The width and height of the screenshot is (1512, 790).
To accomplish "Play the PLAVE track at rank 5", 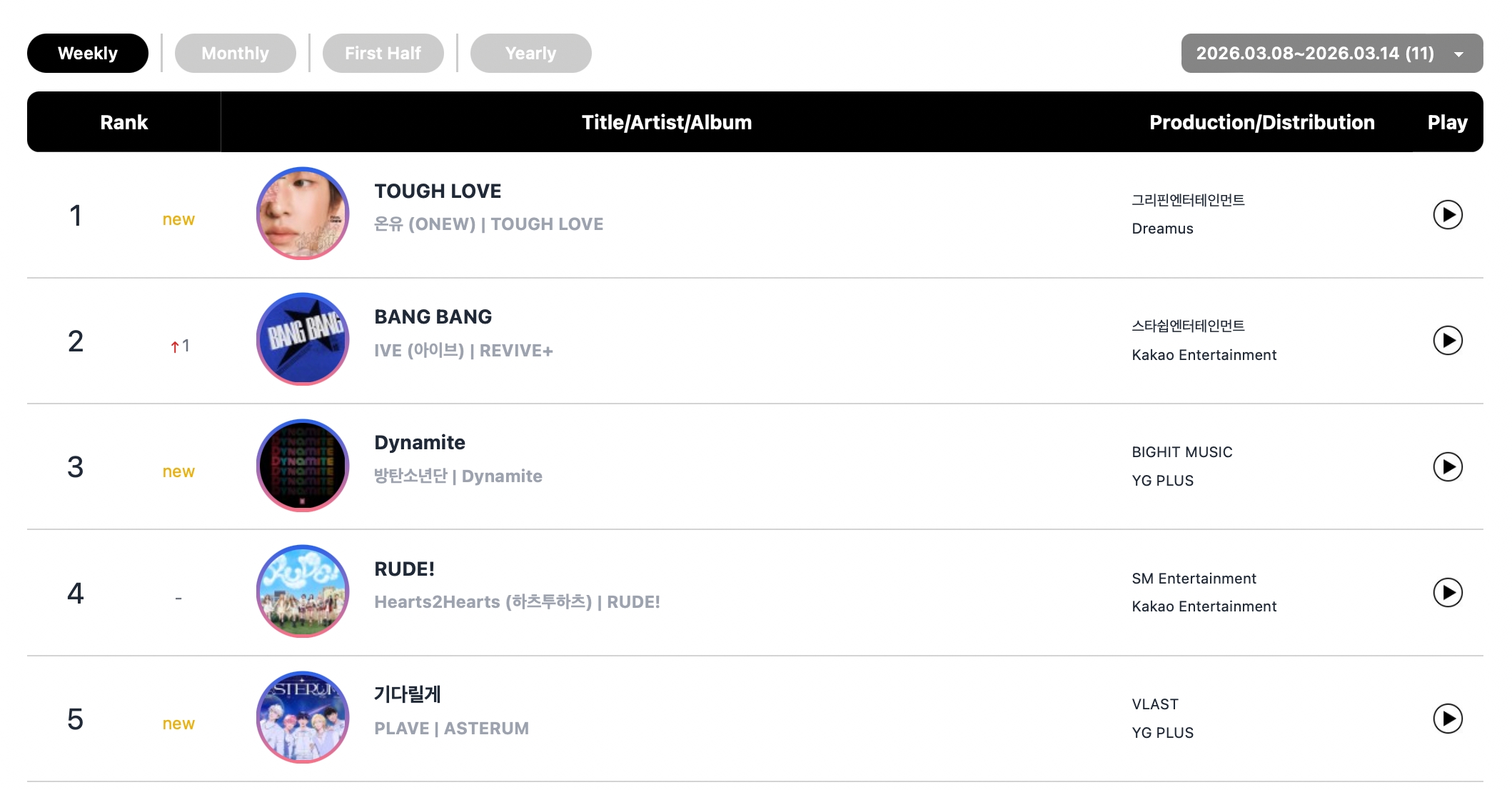I will (1447, 718).
